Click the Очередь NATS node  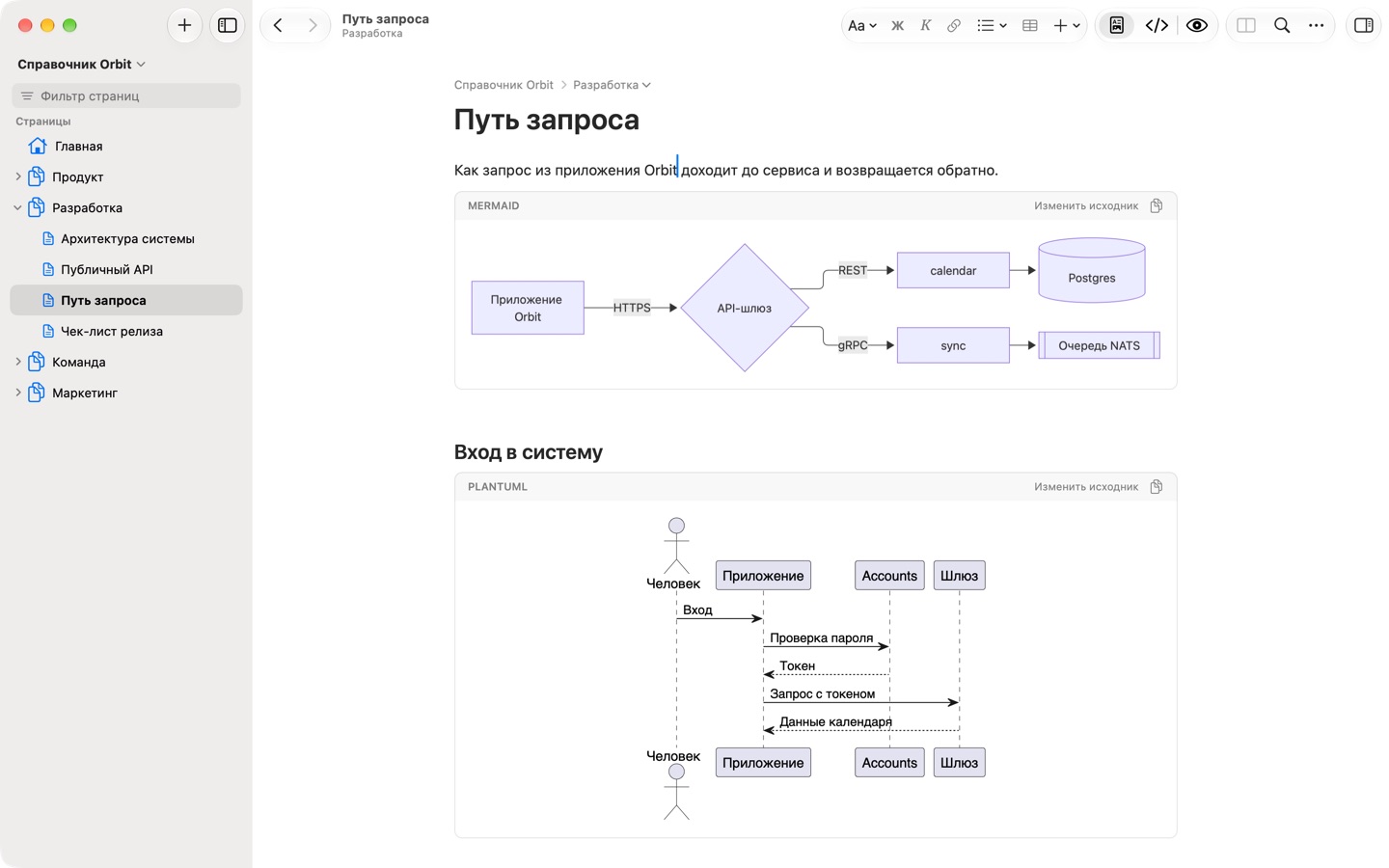(1100, 345)
